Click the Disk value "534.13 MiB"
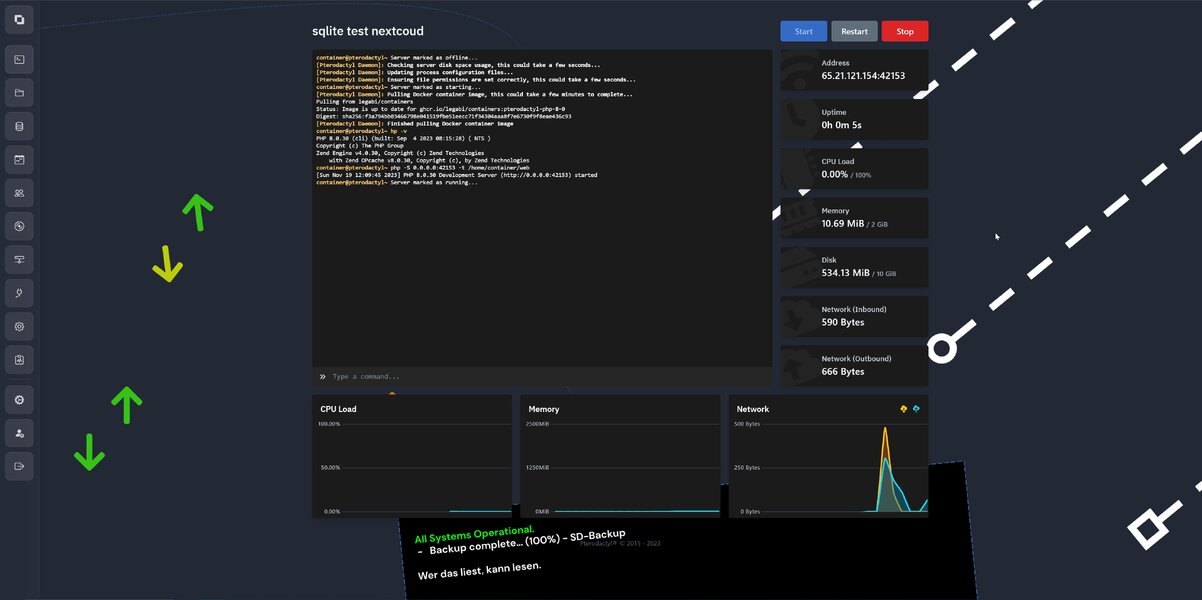Image resolution: width=1202 pixels, height=600 pixels. pos(846,272)
